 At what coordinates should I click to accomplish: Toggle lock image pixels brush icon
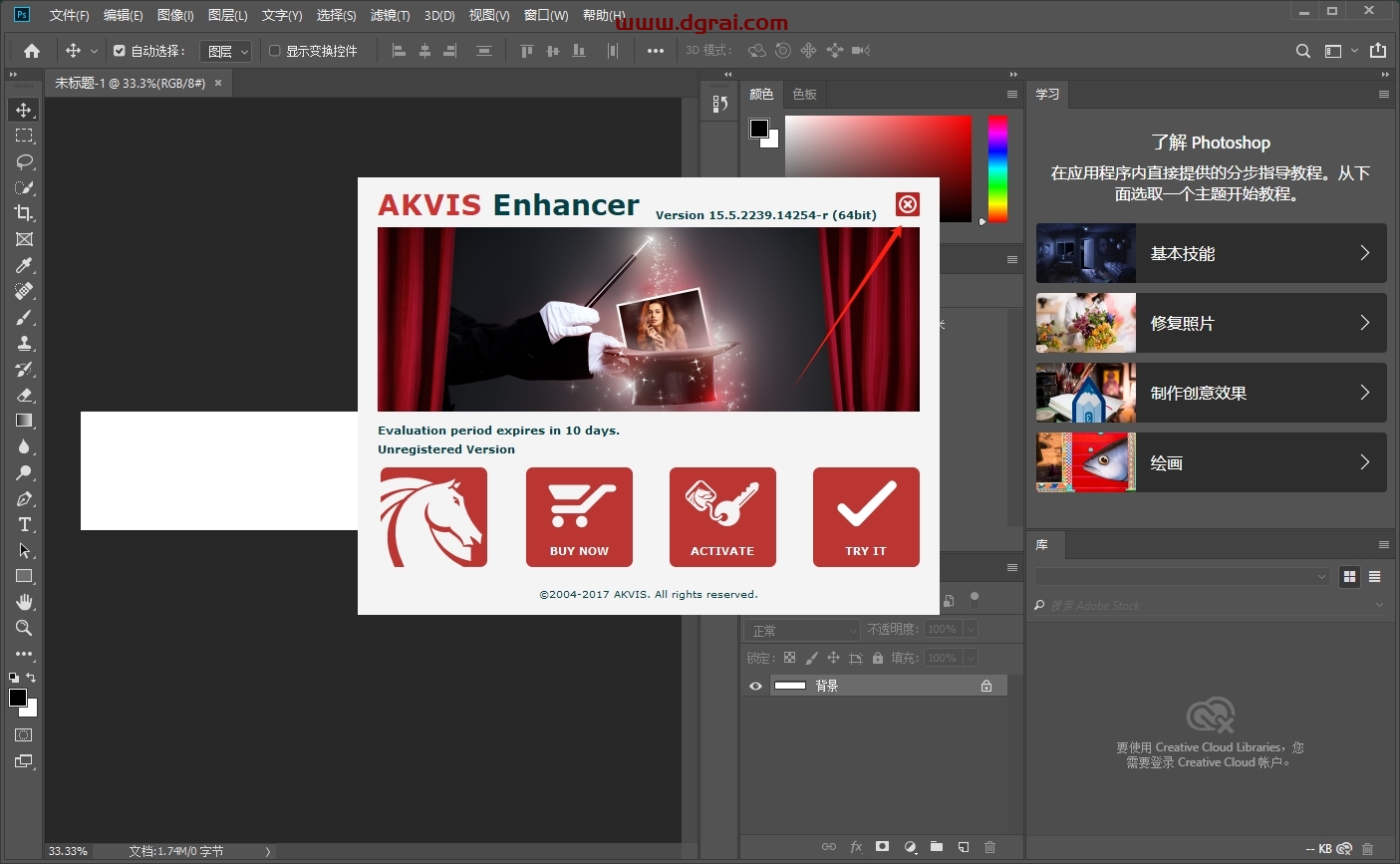[811, 658]
